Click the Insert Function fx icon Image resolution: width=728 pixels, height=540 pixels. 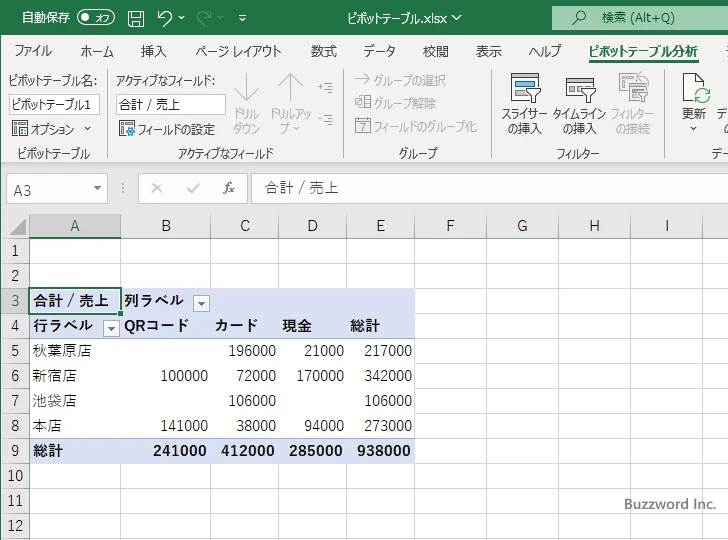click(x=229, y=188)
